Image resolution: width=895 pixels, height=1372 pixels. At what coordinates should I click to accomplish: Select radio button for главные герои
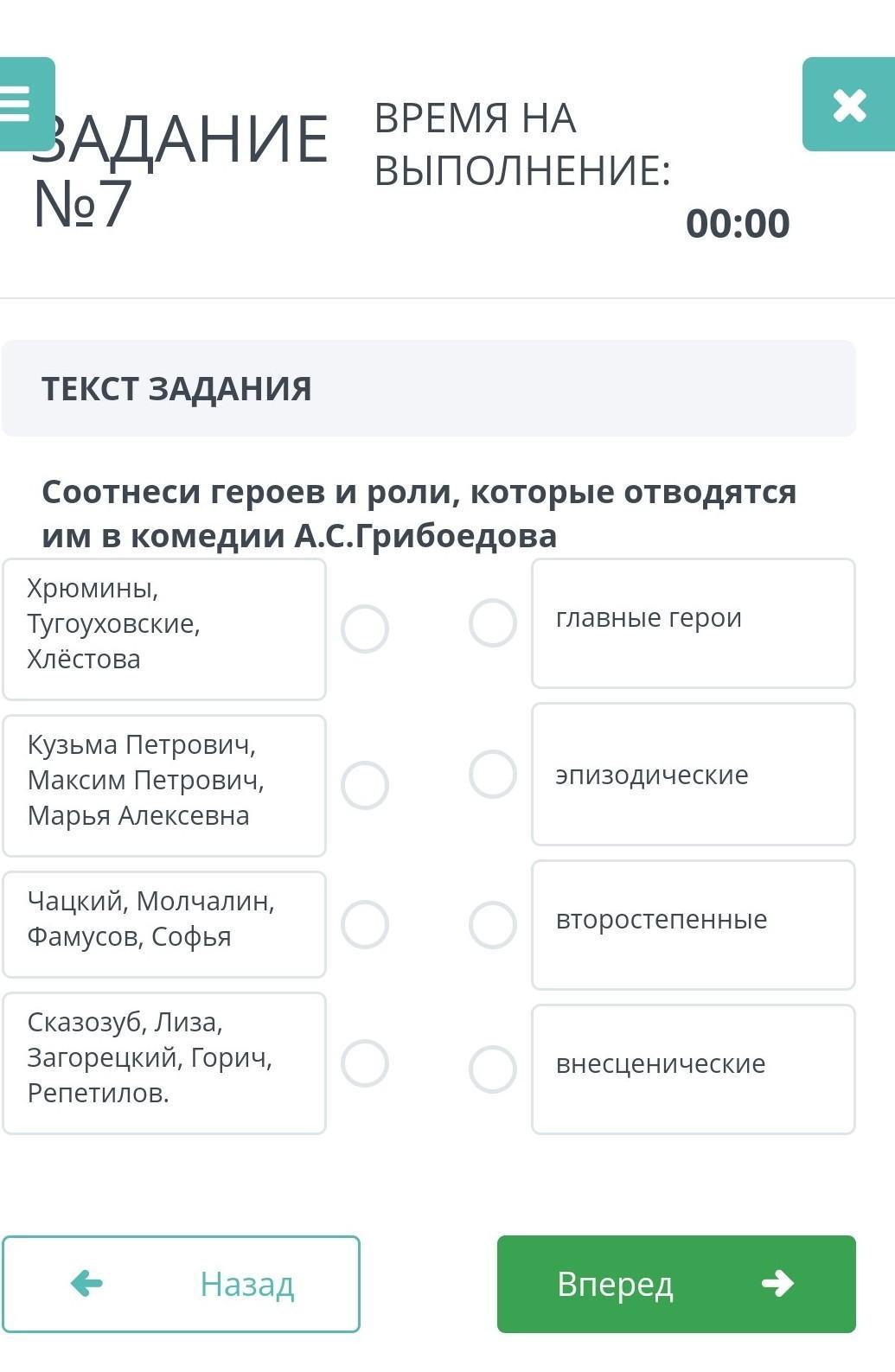pos(492,622)
